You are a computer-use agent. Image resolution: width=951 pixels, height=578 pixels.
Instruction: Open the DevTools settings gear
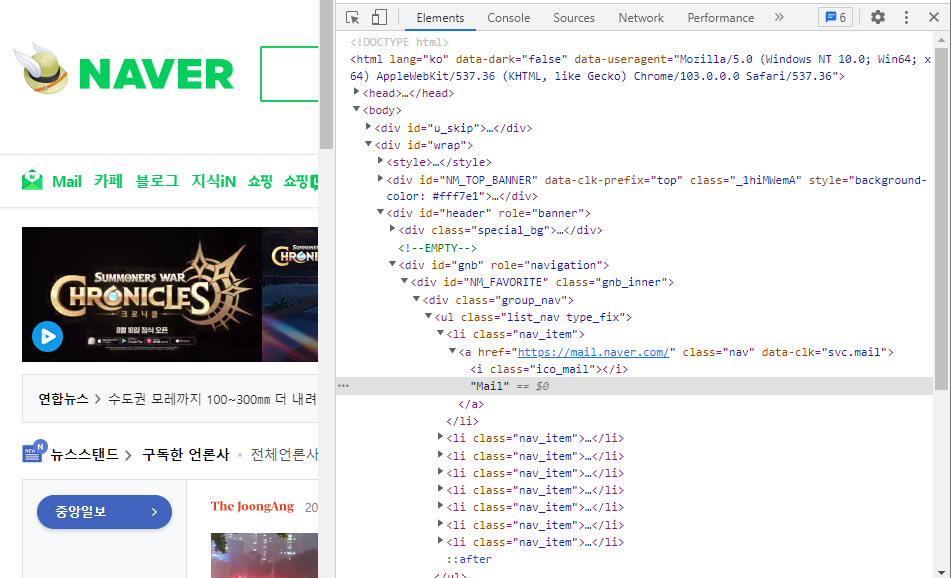pyautogui.click(x=878, y=18)
